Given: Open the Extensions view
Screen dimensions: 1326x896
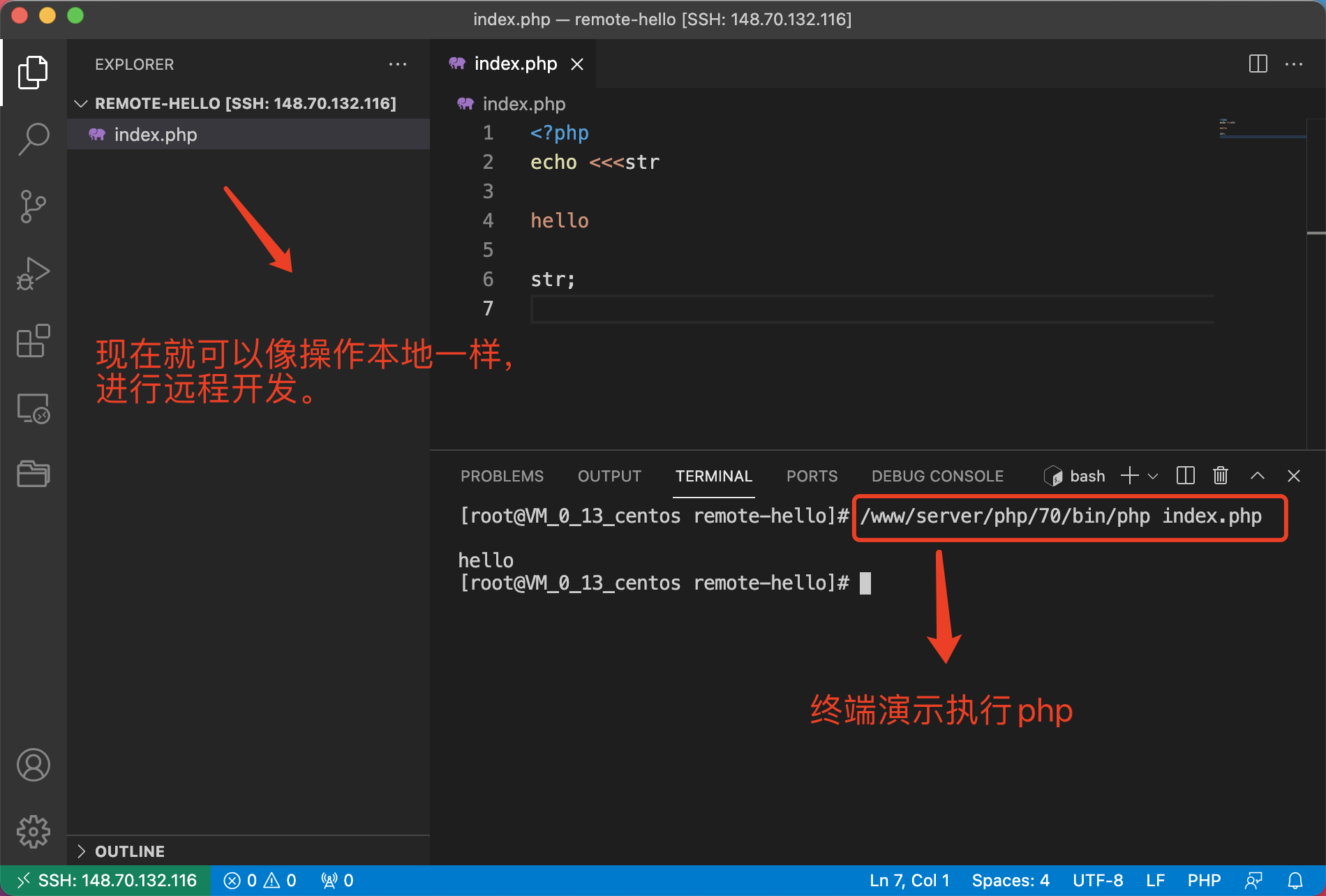Looking at the screenshot, I should (33, 341).
